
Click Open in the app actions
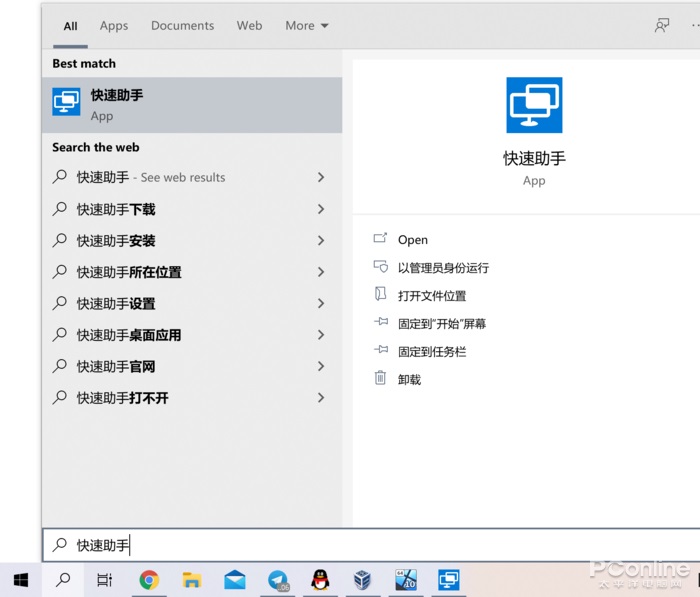pyautogui.click(x=412, y=240)
